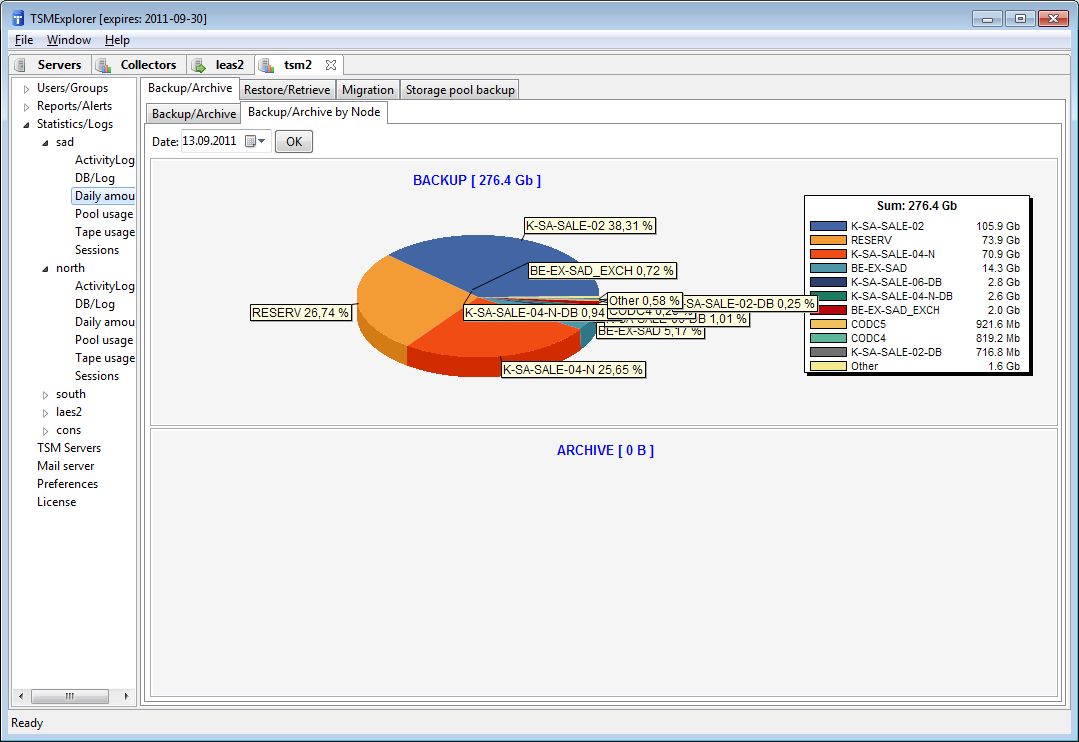
Task: Expand the south server node
Action: pyautogui.click(x=45, y=395)
